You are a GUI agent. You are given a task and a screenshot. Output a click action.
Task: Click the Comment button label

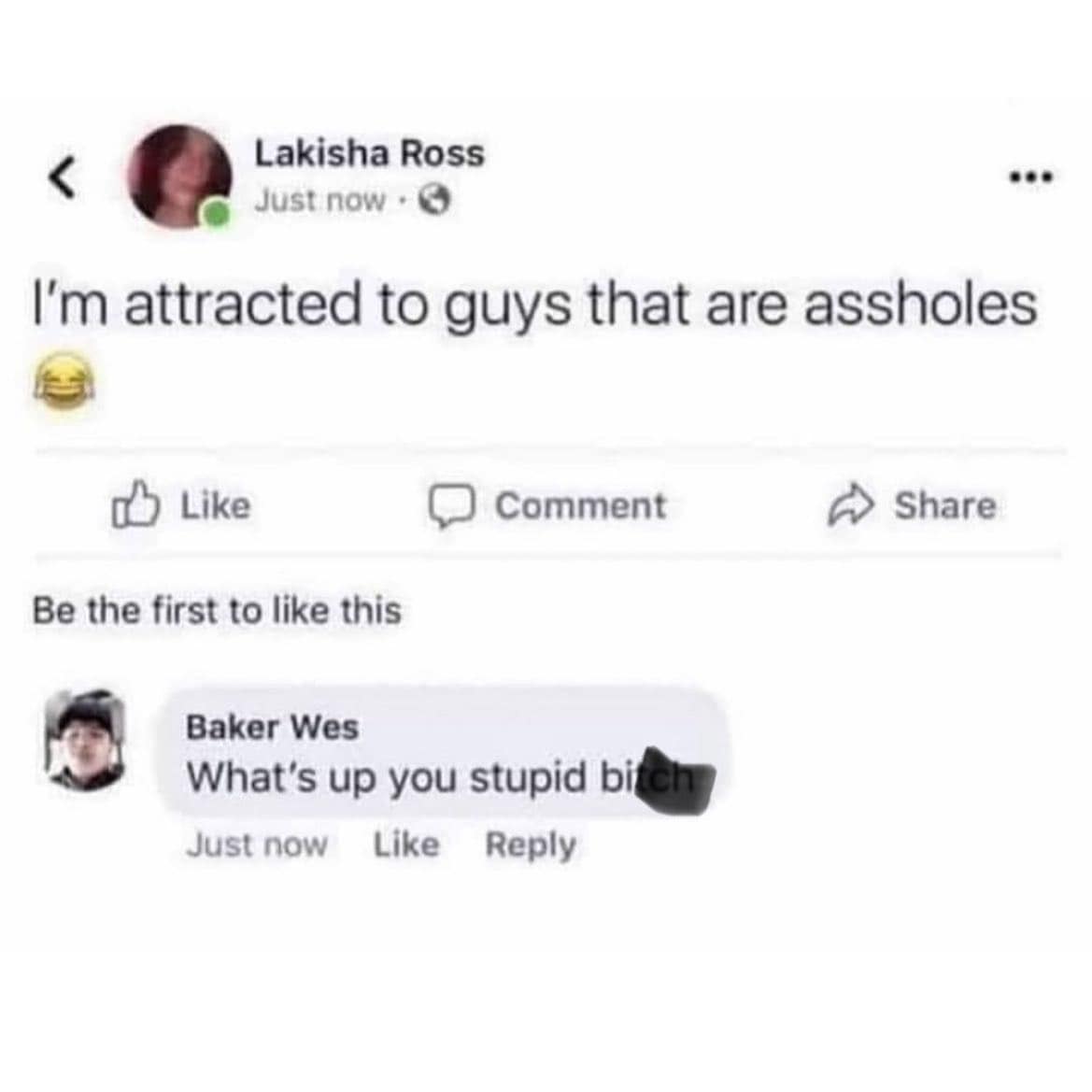tap(581, 505)
